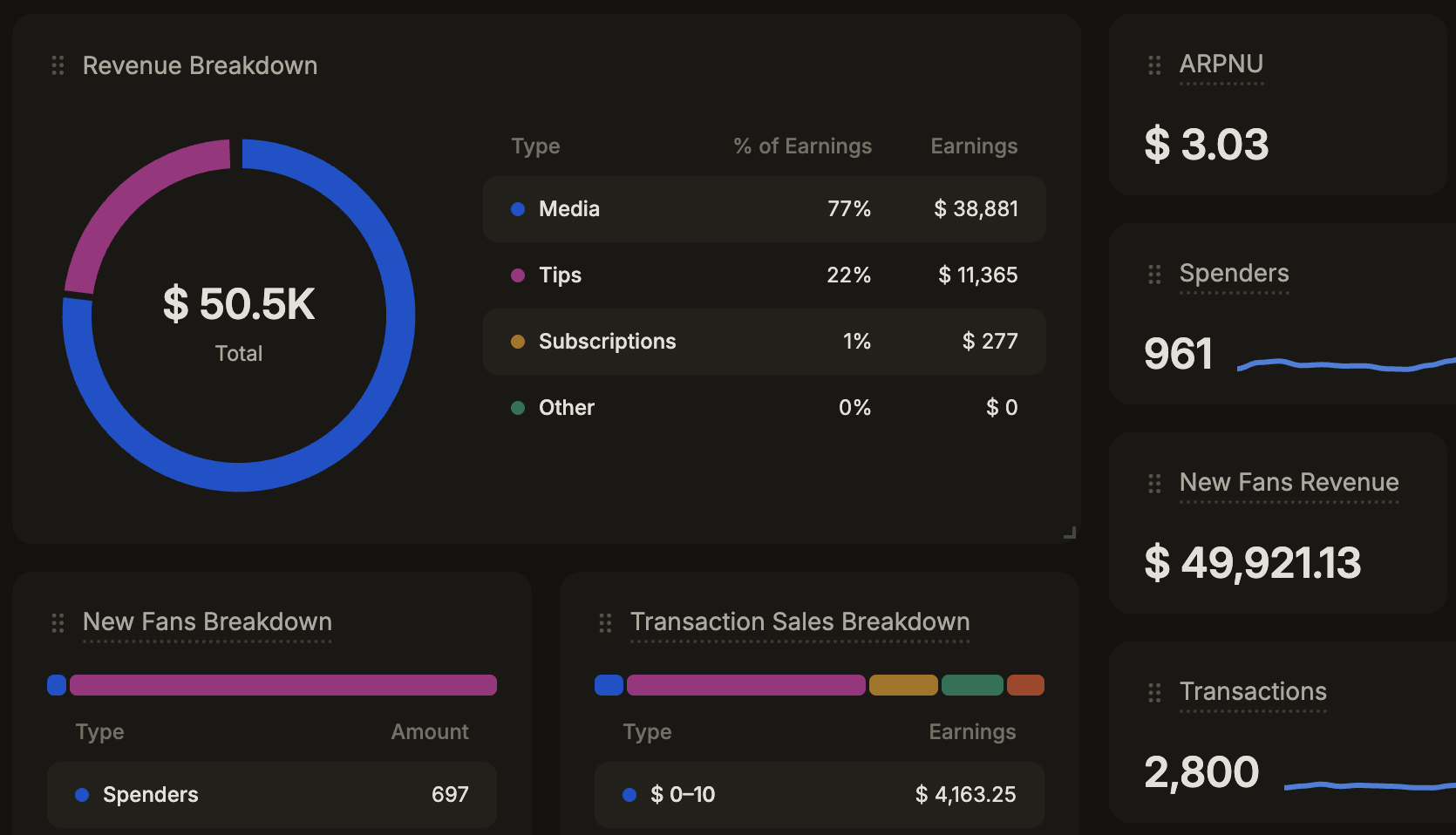The image size is (1456, 835).
Task: Click the Type header in Revenue Breakdown
Action: click(x=535, y=146)
